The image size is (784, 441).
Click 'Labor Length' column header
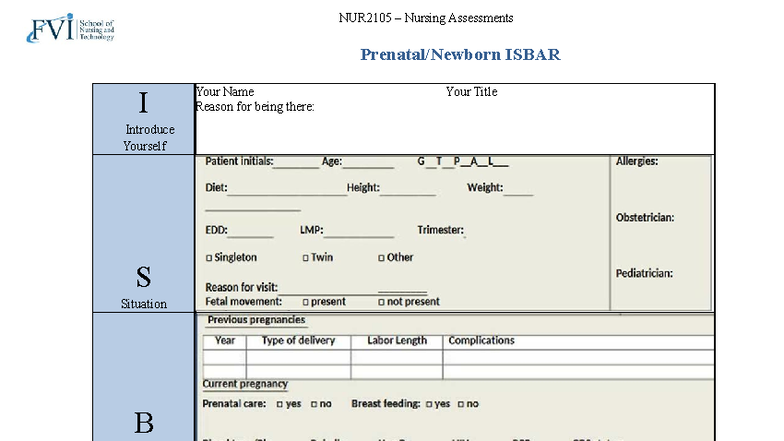(397, 340)
